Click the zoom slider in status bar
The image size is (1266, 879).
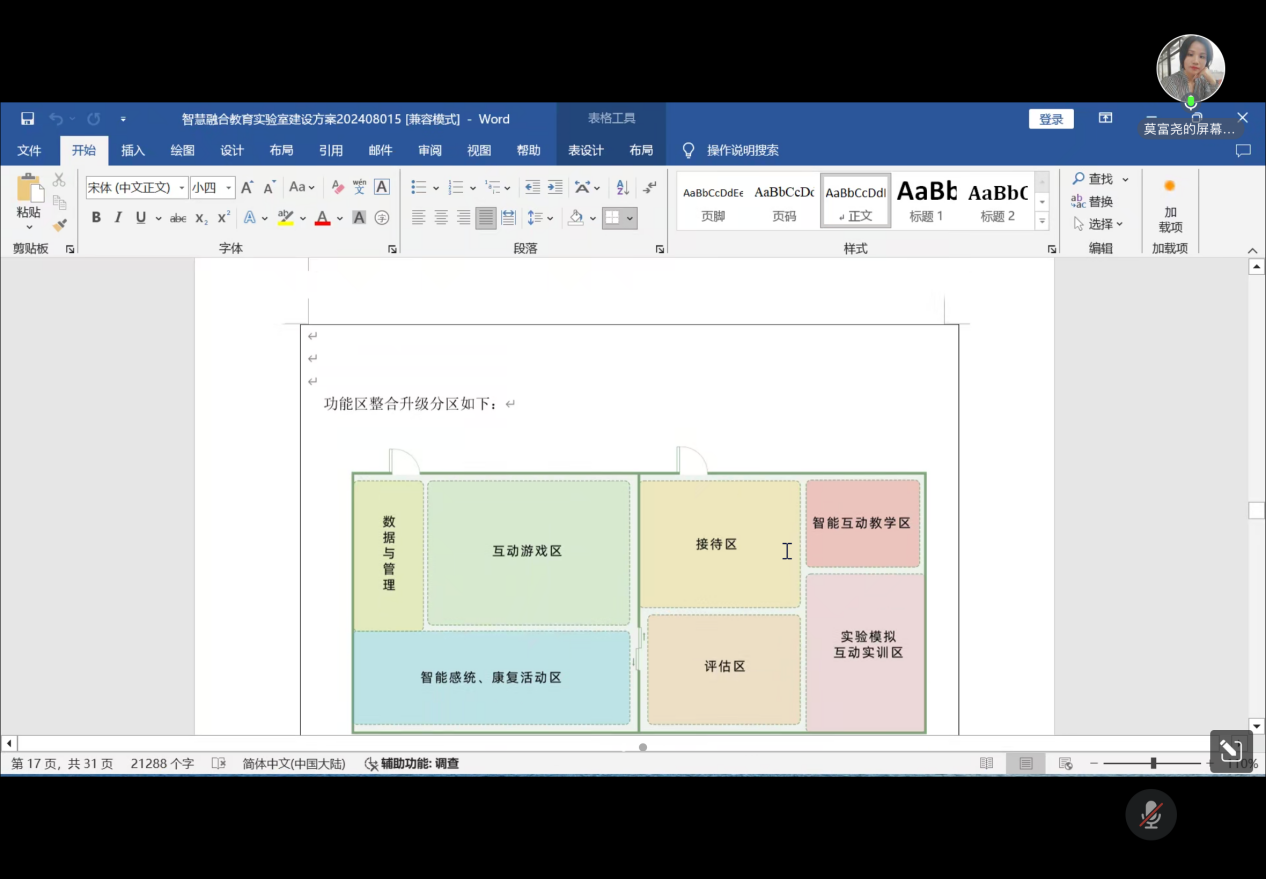pyautogui.click(x=1153, y=763)
